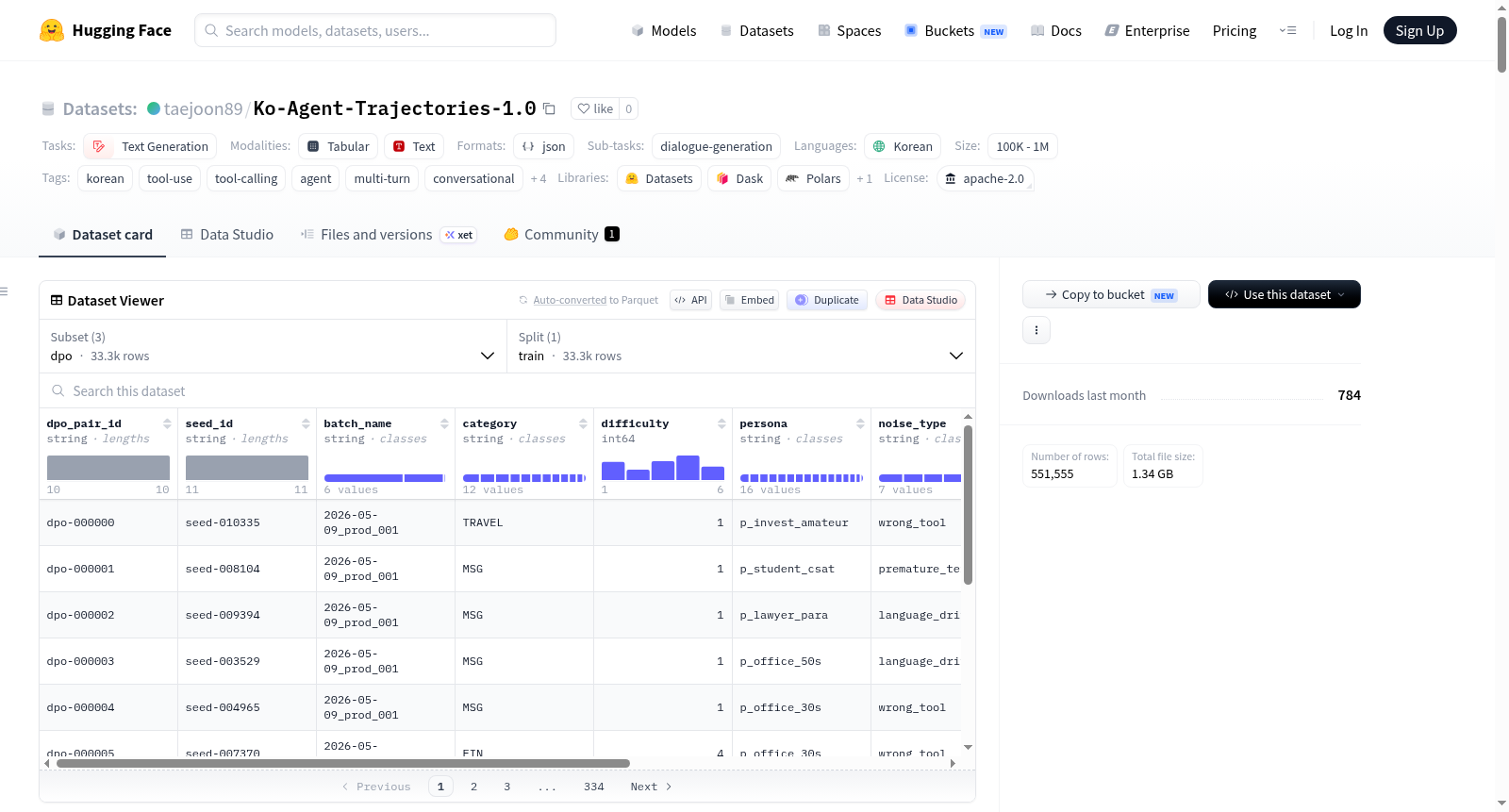Screen dimensions: 1509x812
Task: Click the Polars library tag
Action: pos(813,178)
